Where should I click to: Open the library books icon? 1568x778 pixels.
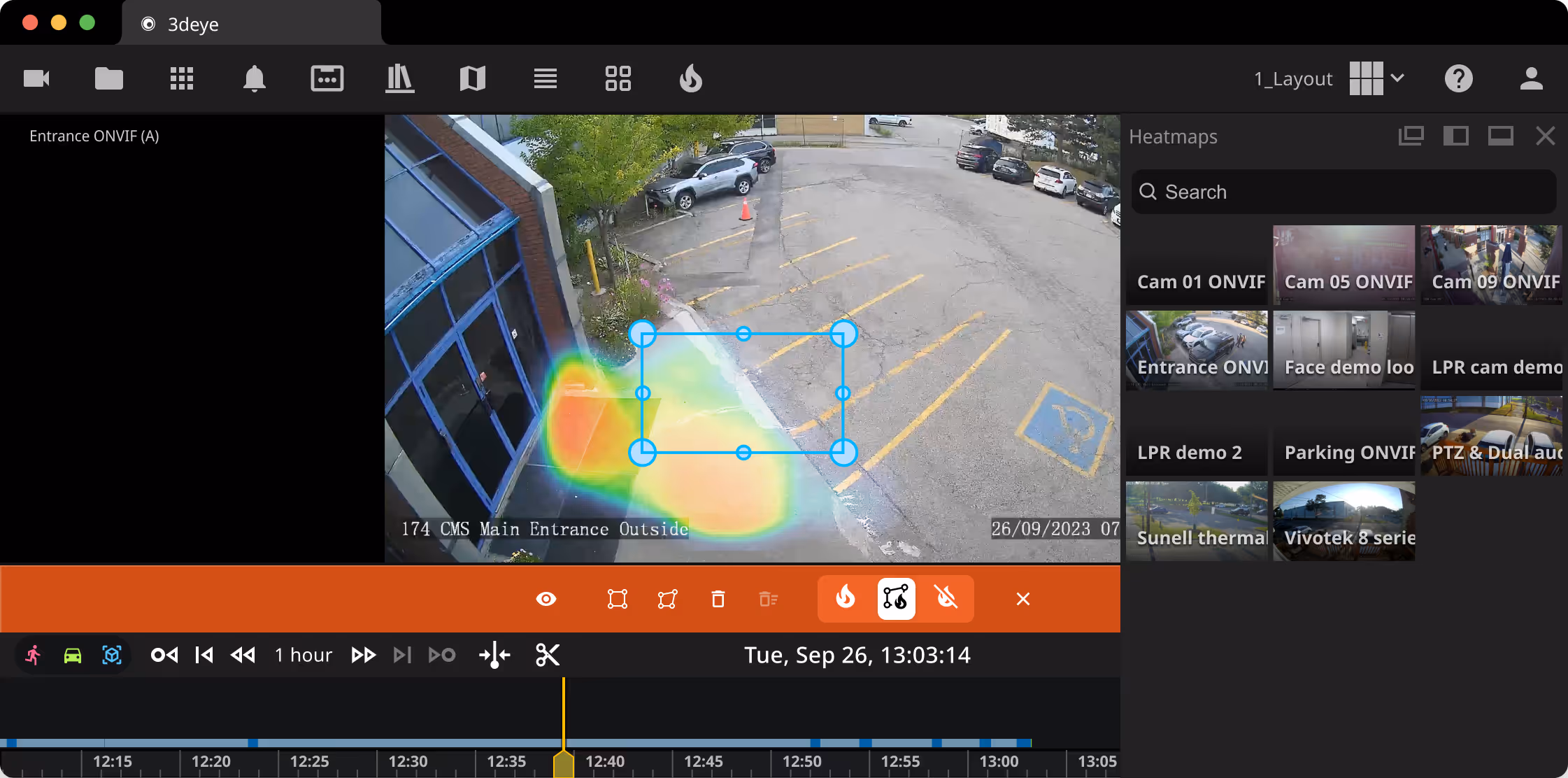pyautogui.click(x=399, y=78)
